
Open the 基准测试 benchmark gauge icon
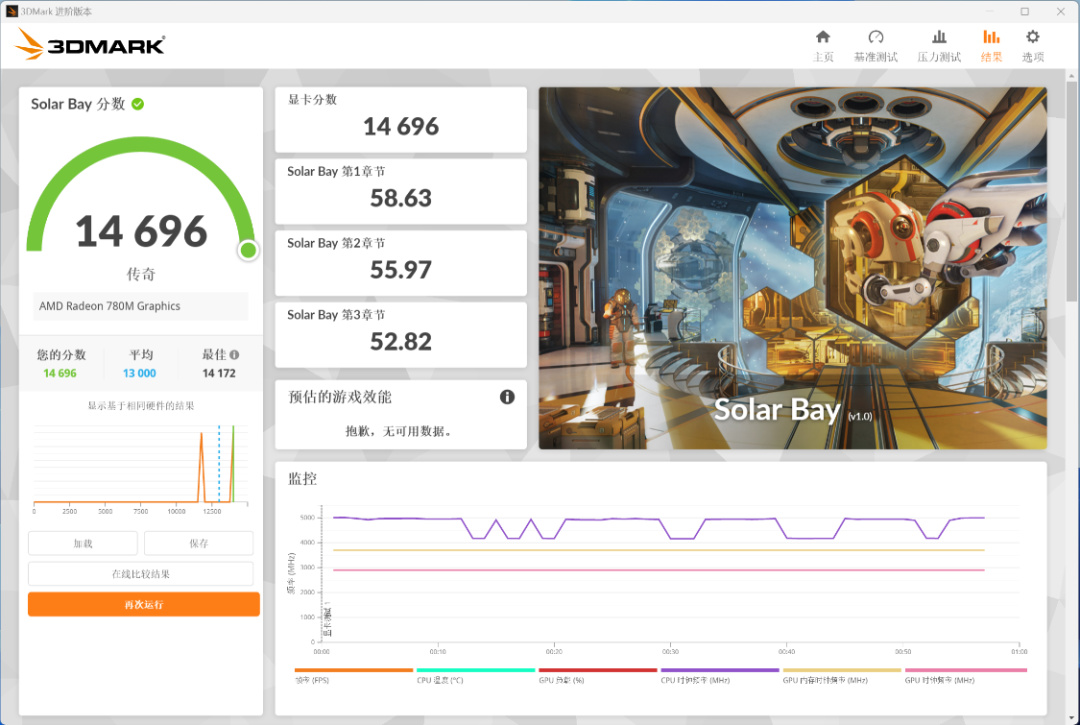pos(875,37)
